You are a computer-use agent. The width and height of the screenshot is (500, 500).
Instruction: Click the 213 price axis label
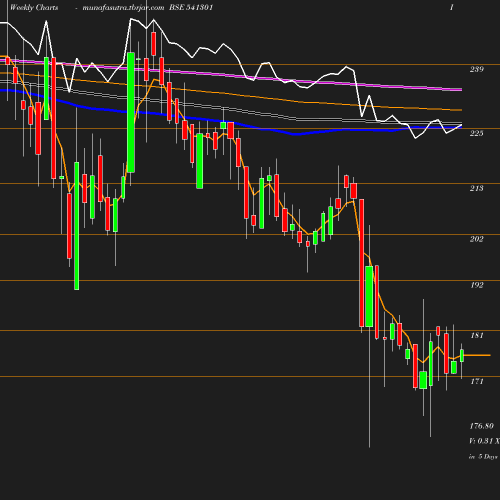click(476, 188)
